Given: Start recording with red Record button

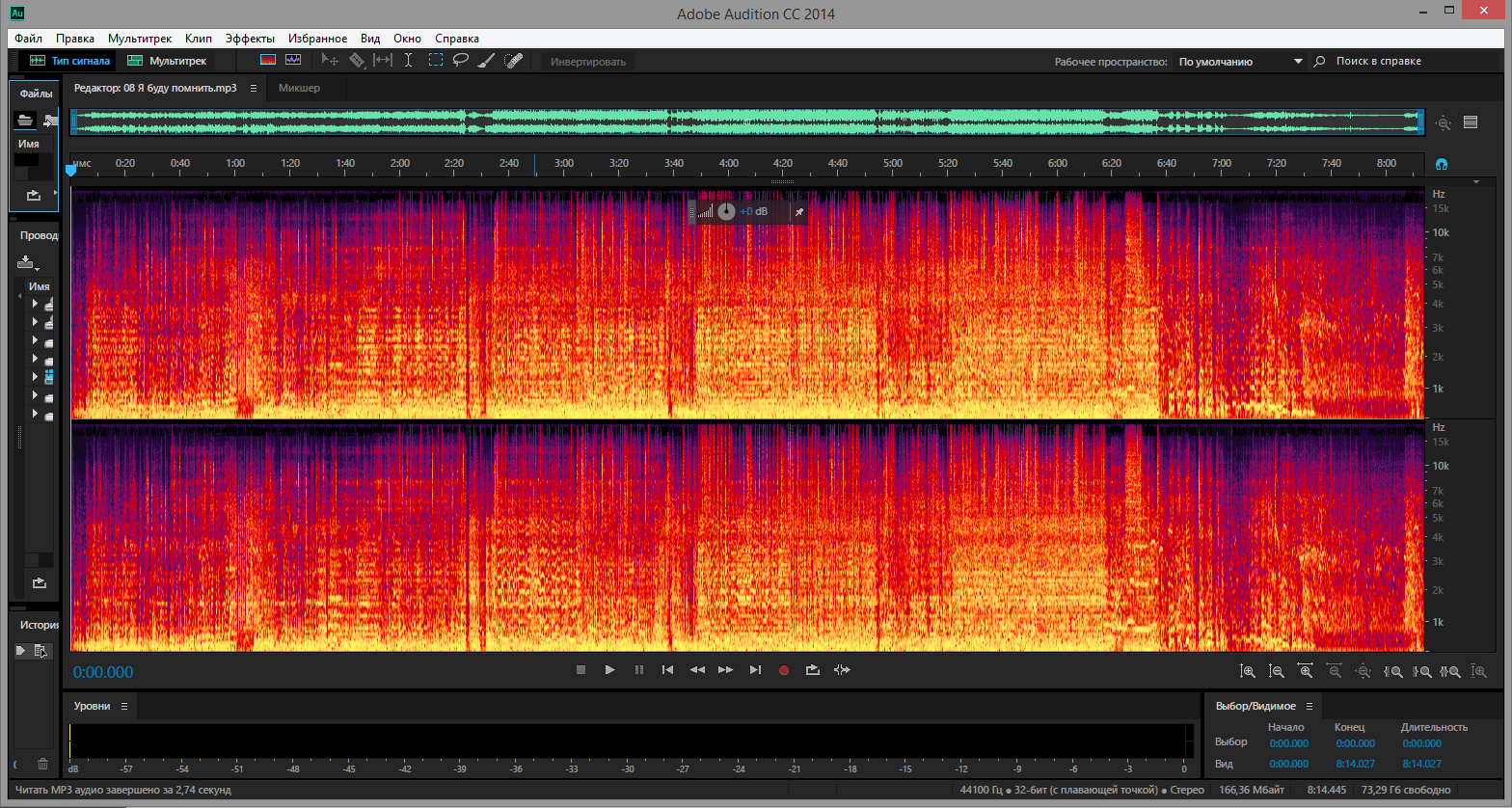Looking at the screenshot, I should [784, 670].
